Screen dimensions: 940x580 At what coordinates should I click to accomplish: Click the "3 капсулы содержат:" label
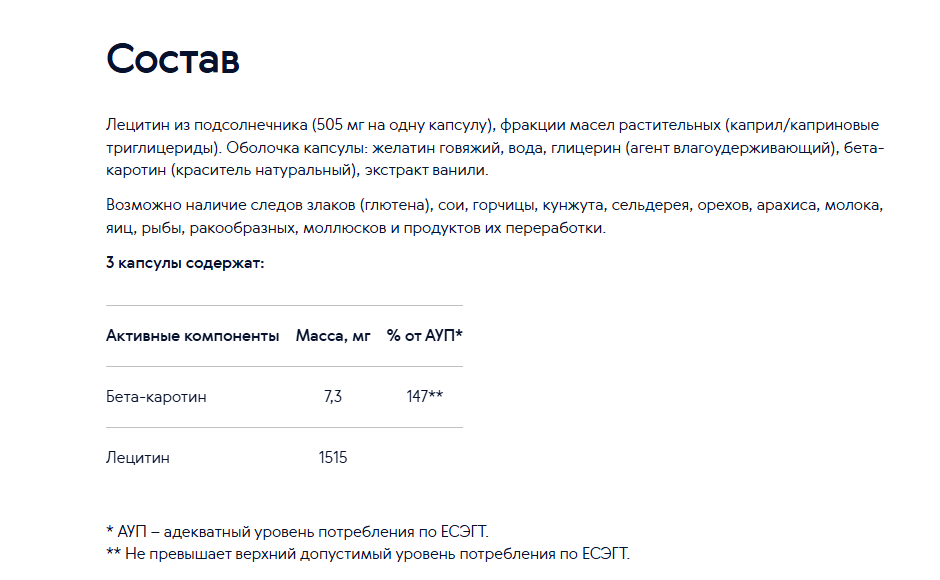(x=185, y=263)
